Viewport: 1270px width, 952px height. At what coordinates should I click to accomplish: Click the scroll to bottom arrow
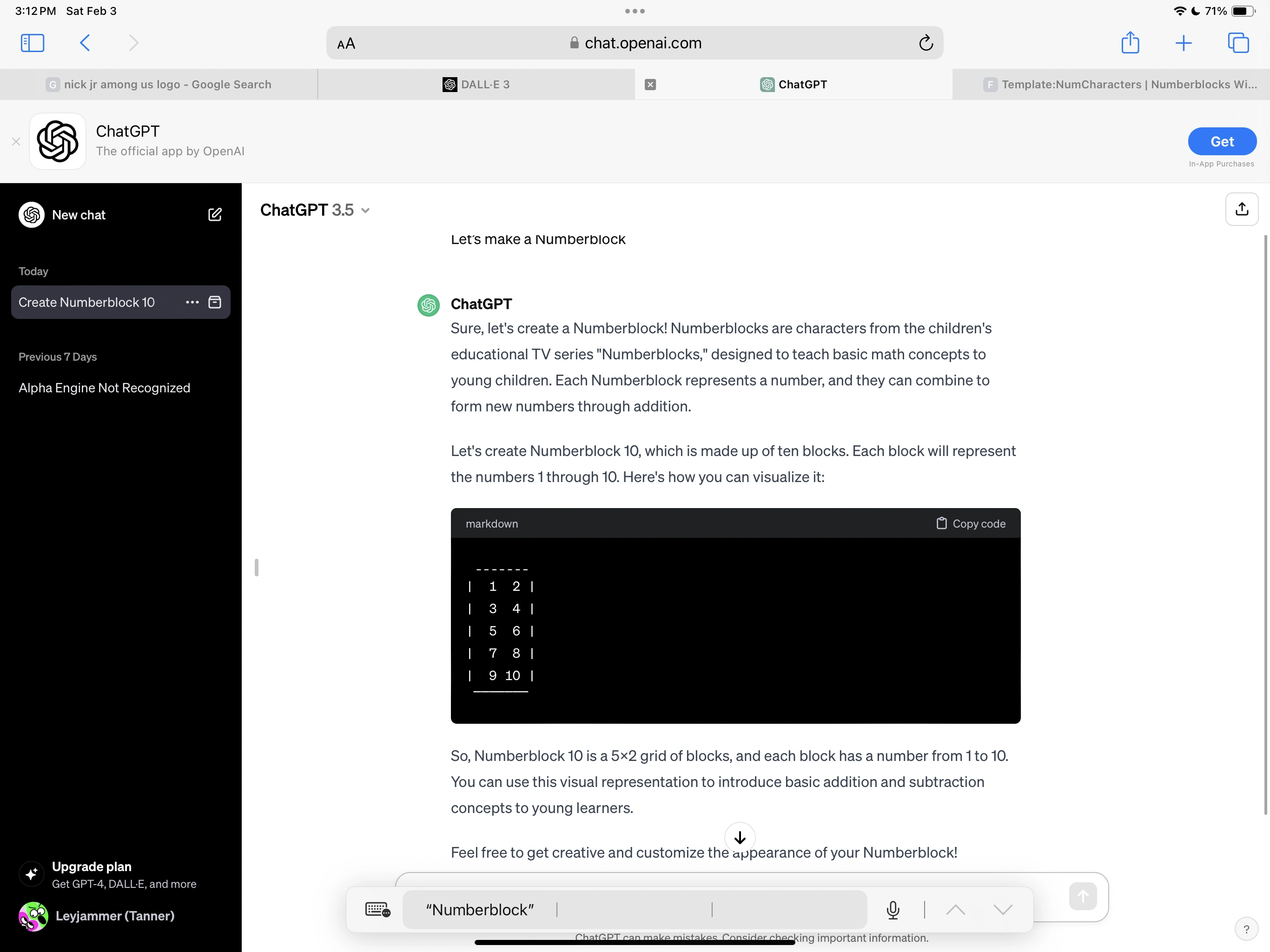pyautogui.click(x=740, y=838)
